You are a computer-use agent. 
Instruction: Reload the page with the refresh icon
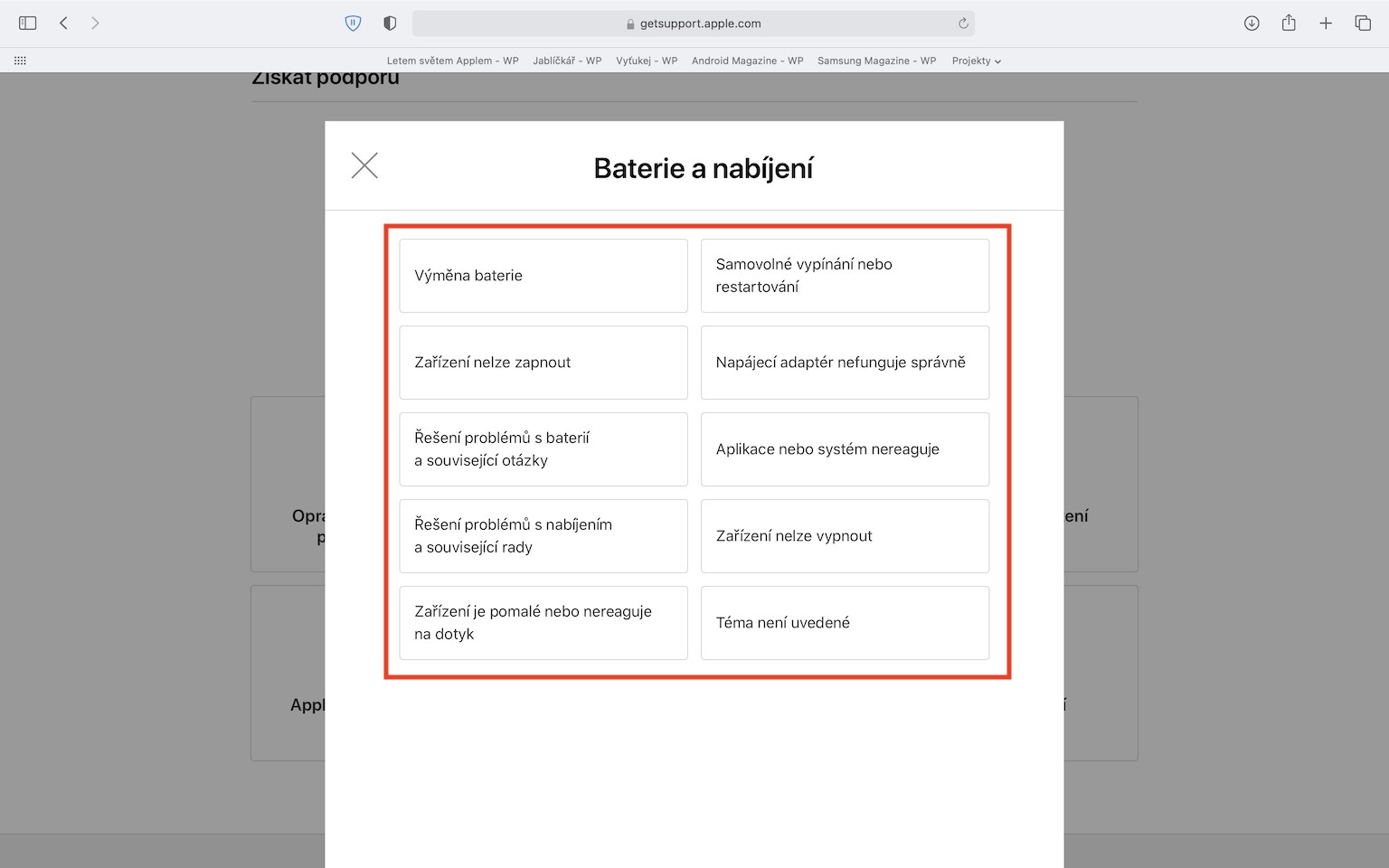[x=963, y=24]
